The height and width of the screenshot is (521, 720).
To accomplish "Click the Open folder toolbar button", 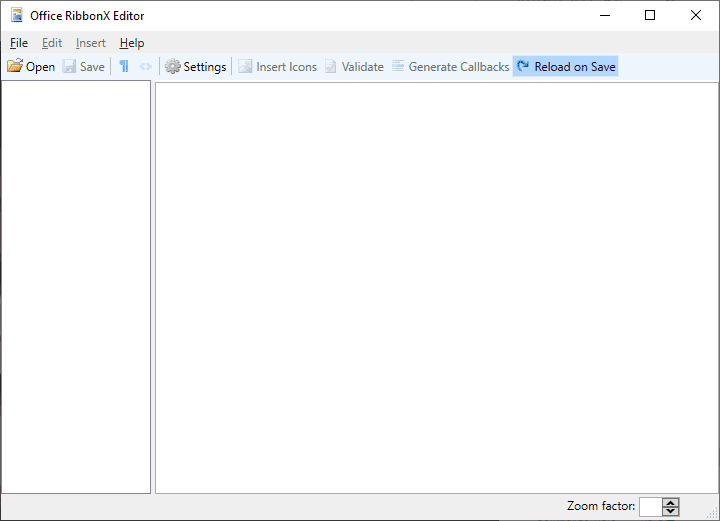I will (31, 67).
